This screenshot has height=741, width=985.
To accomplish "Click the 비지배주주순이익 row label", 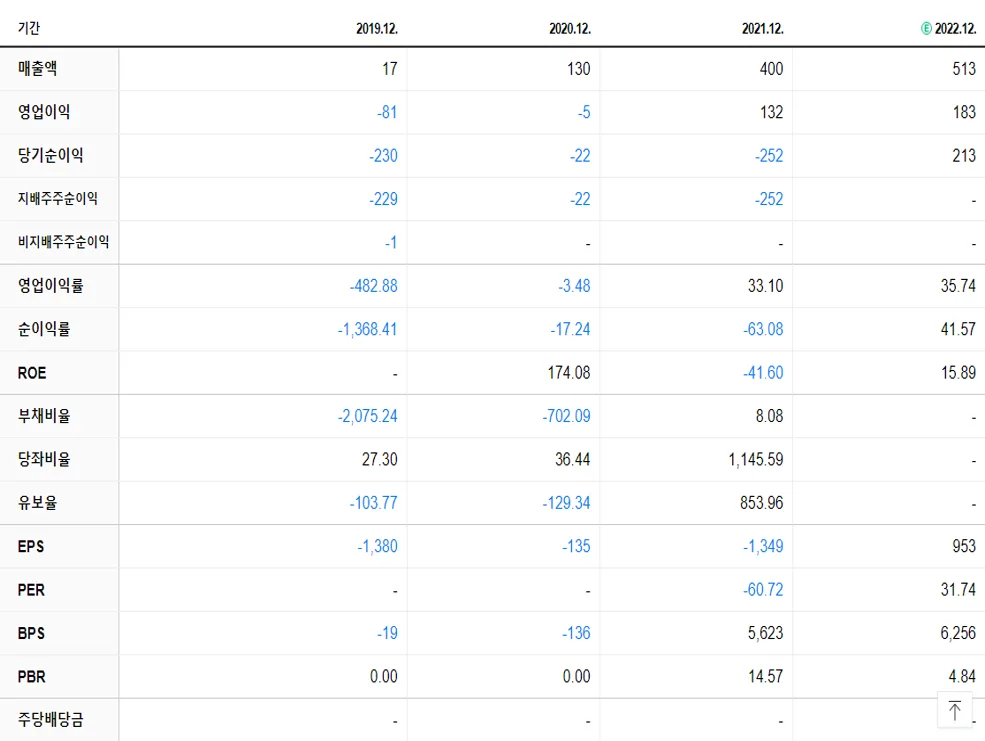I will tap(63, 242).
